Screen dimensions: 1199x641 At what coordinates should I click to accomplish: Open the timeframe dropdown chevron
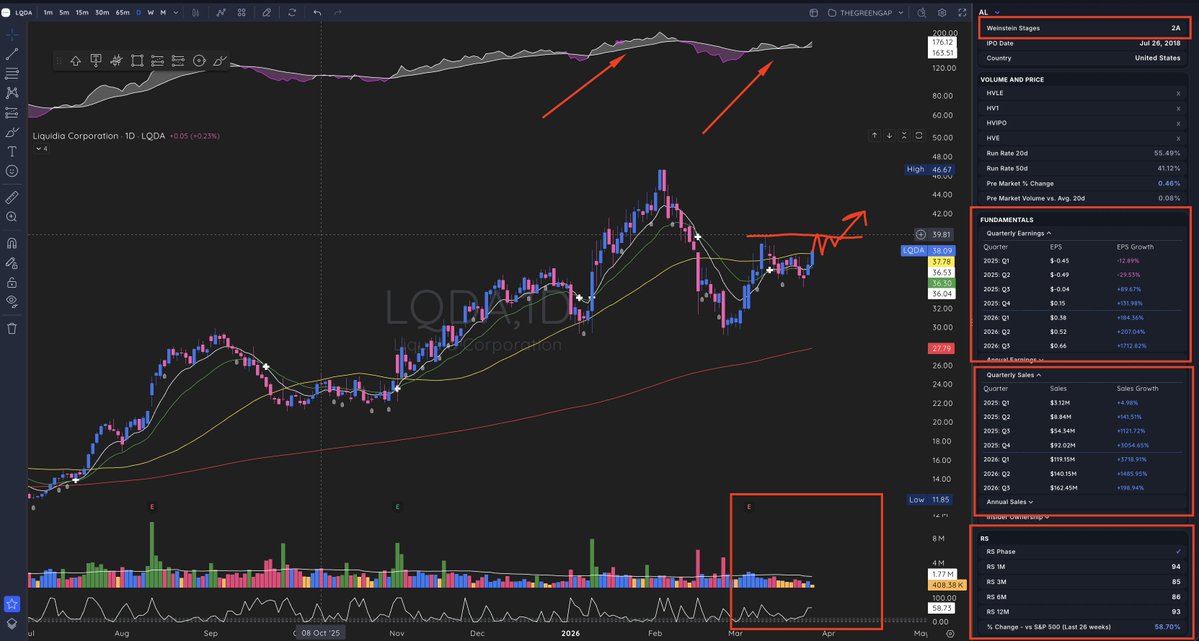click(x=176, y=13)
